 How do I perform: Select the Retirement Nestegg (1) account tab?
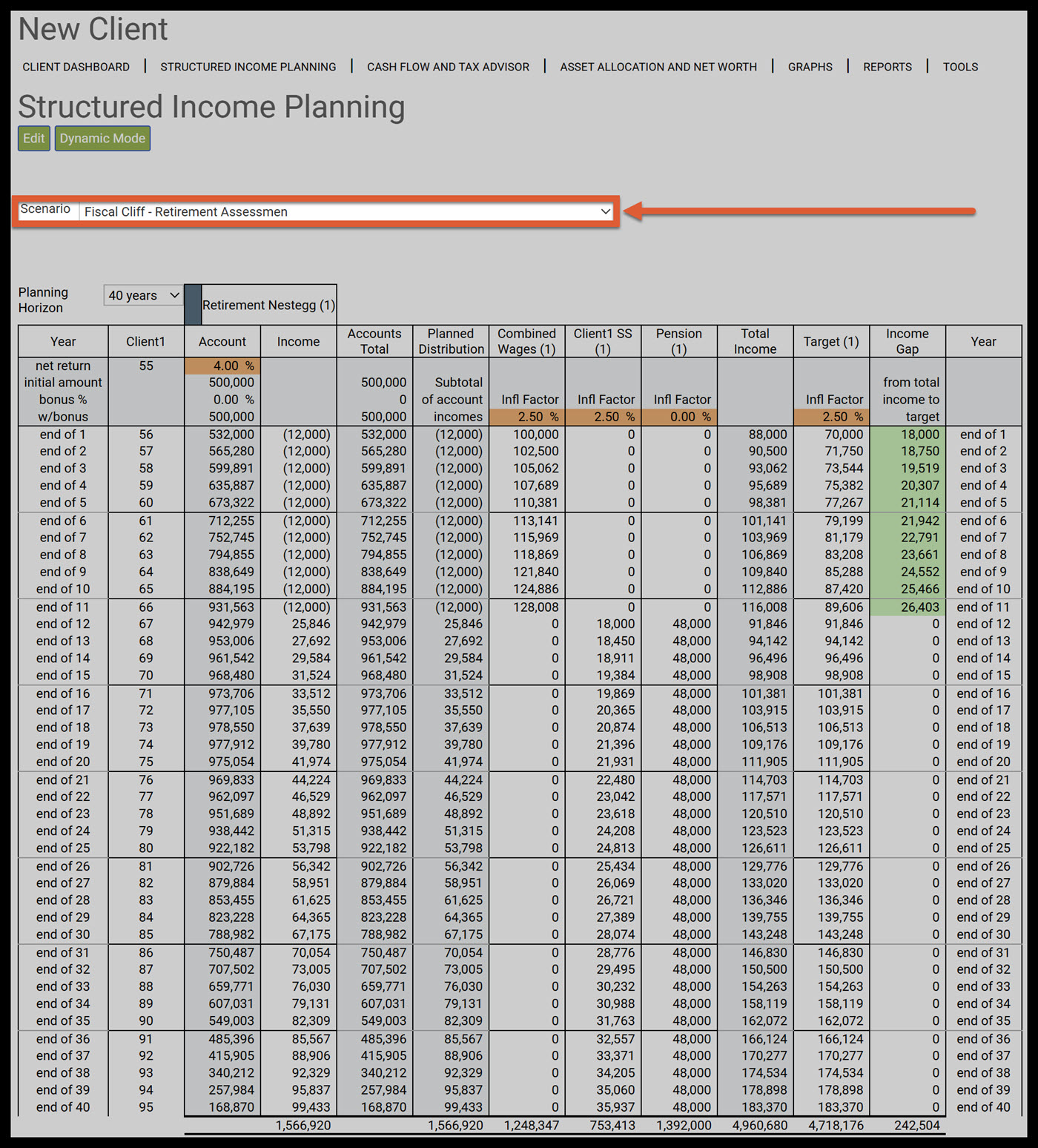tap(268, 305)
